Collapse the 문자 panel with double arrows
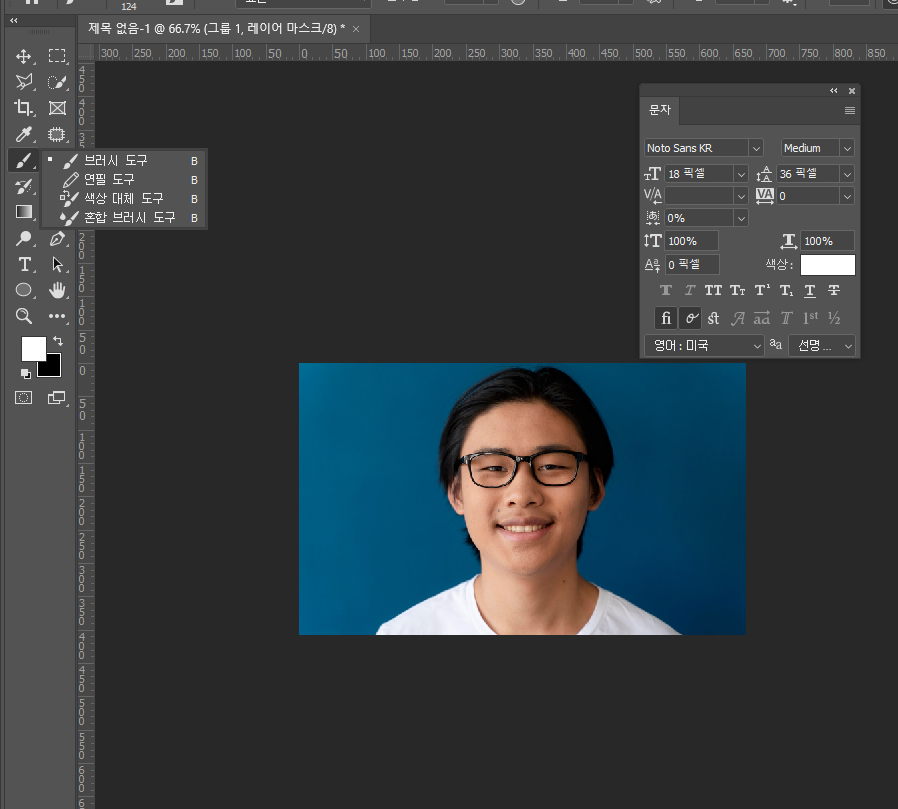 pos(834,90)
